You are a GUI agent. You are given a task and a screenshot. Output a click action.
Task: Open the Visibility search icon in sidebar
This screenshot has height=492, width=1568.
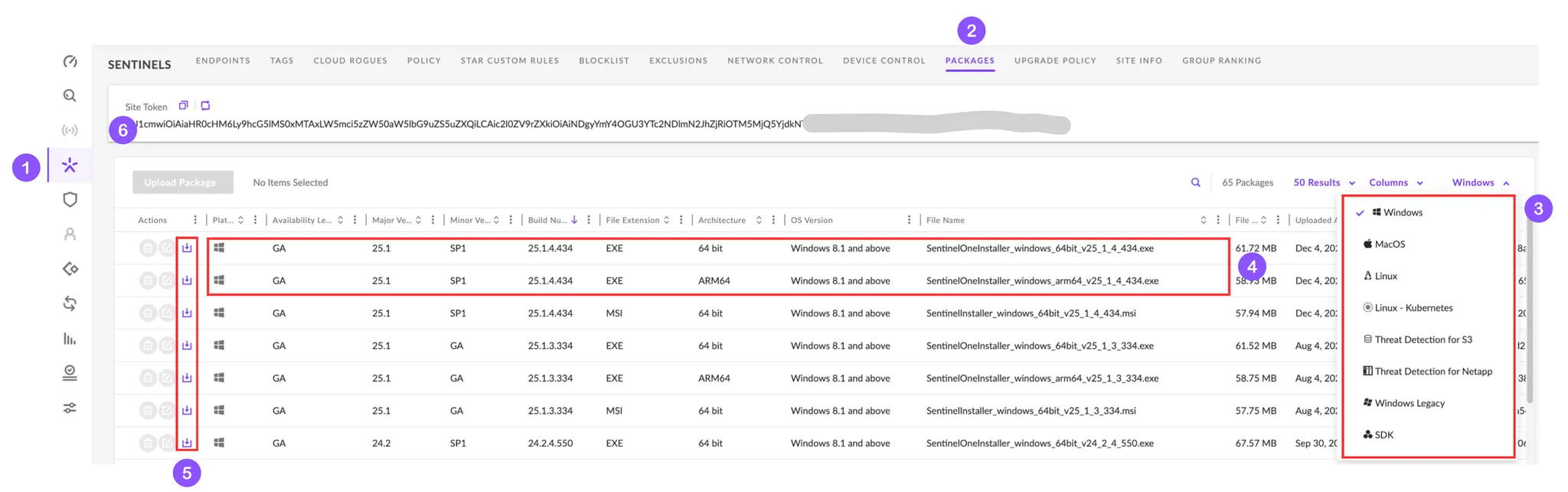(70, 96)
